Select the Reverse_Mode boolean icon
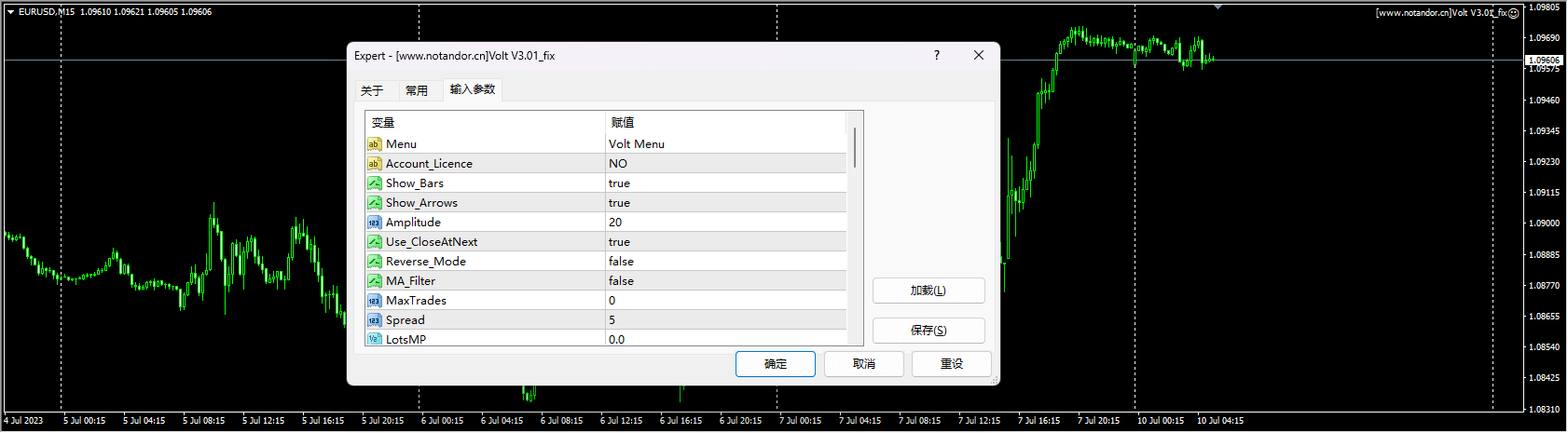This screenshot has height=433, width=1568. tap(374, 262)
